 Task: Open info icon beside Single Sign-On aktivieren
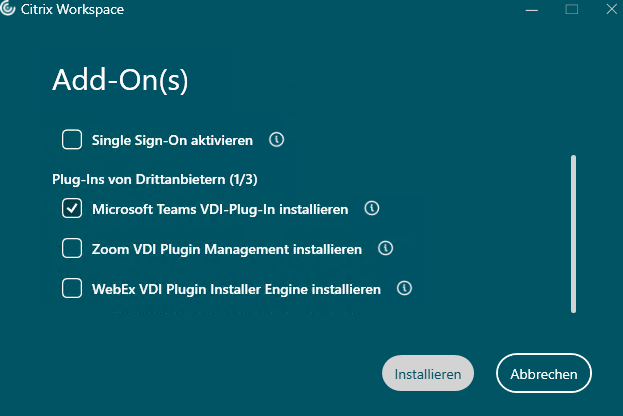(277, 139)
